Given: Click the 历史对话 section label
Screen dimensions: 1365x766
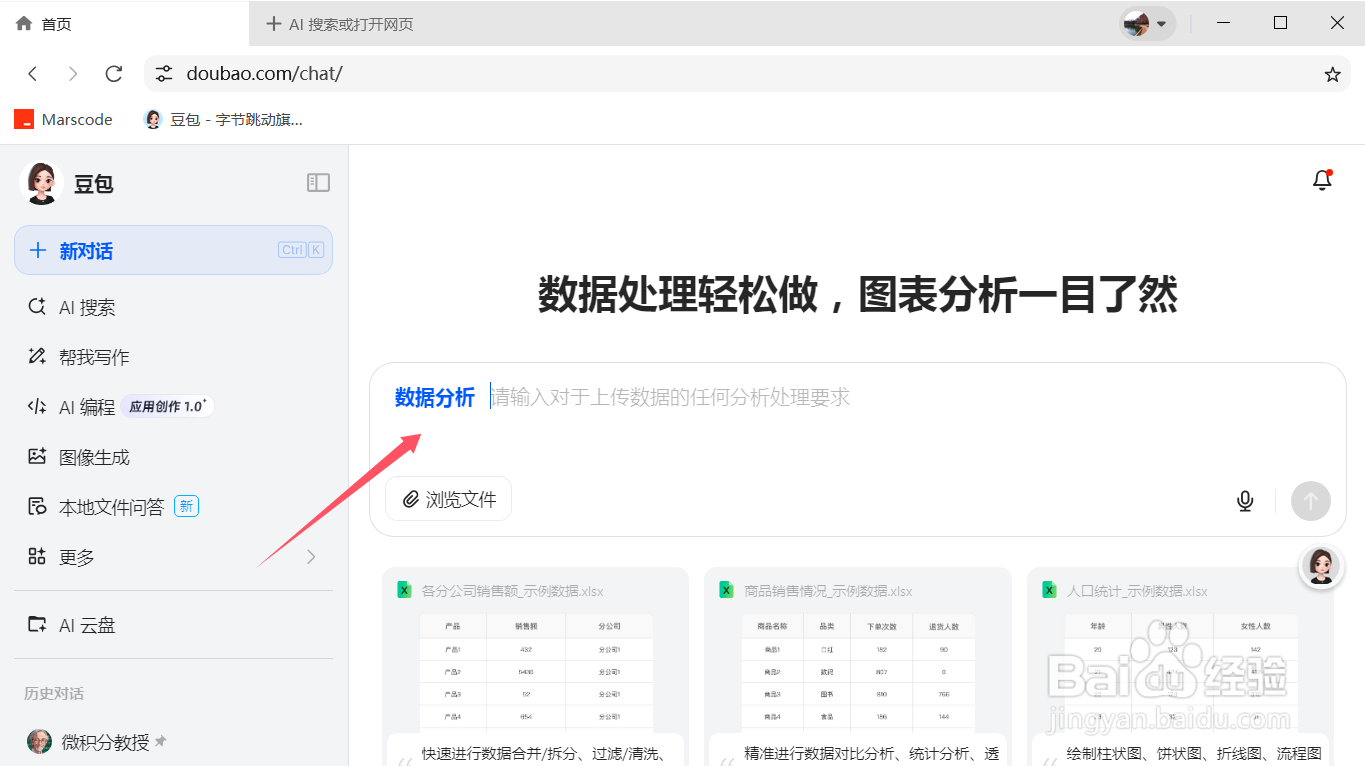Looking at the screenshot, I should point(54,693).
